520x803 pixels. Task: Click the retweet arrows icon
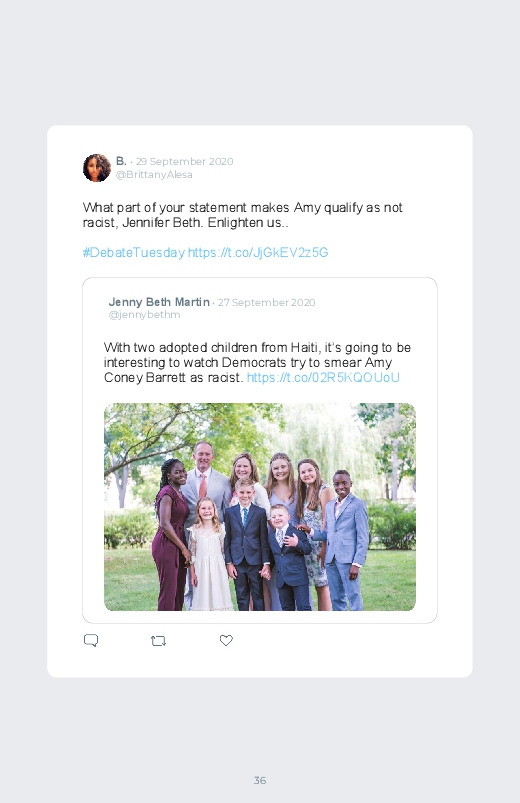(x=158, y=641)
